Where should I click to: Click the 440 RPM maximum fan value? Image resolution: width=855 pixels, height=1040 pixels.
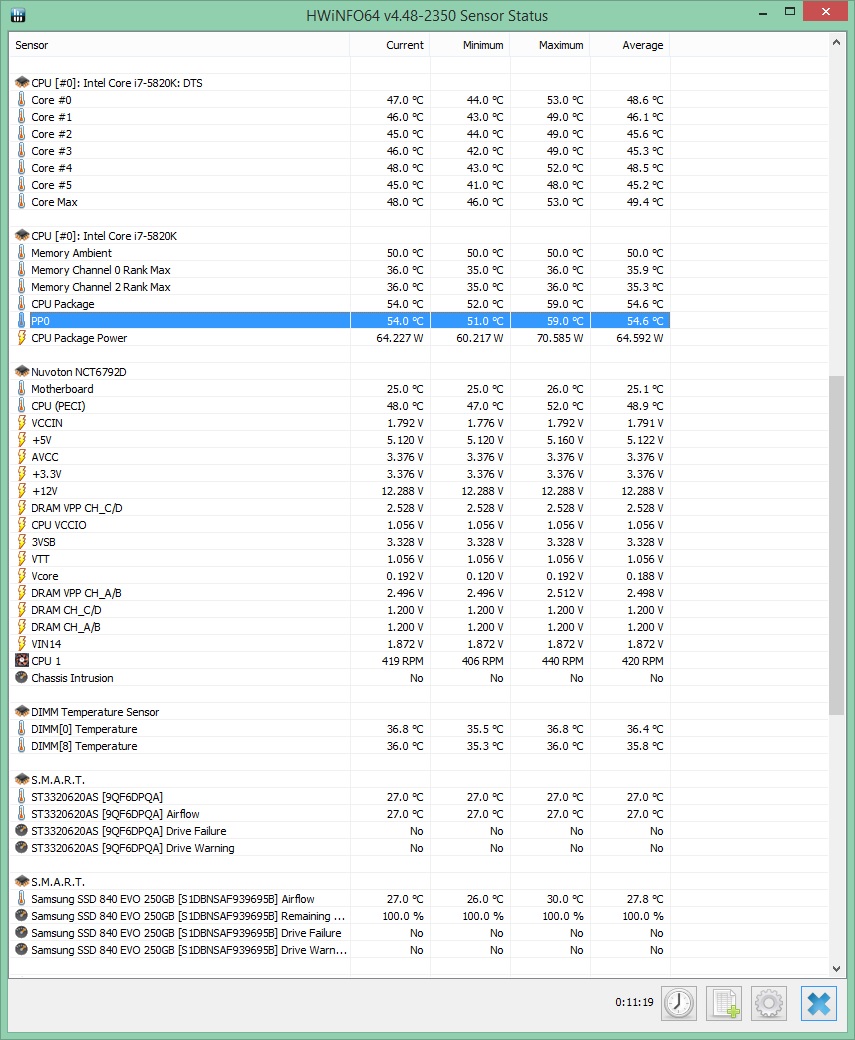(562, 661)
